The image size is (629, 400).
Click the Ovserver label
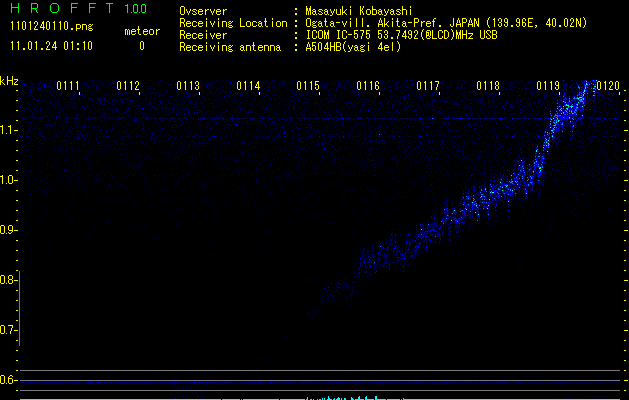pyautogui.click(x=203, y=11)
